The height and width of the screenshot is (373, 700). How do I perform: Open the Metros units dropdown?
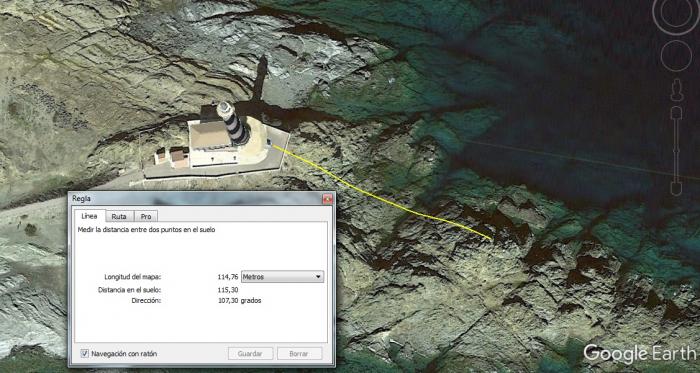282,277
